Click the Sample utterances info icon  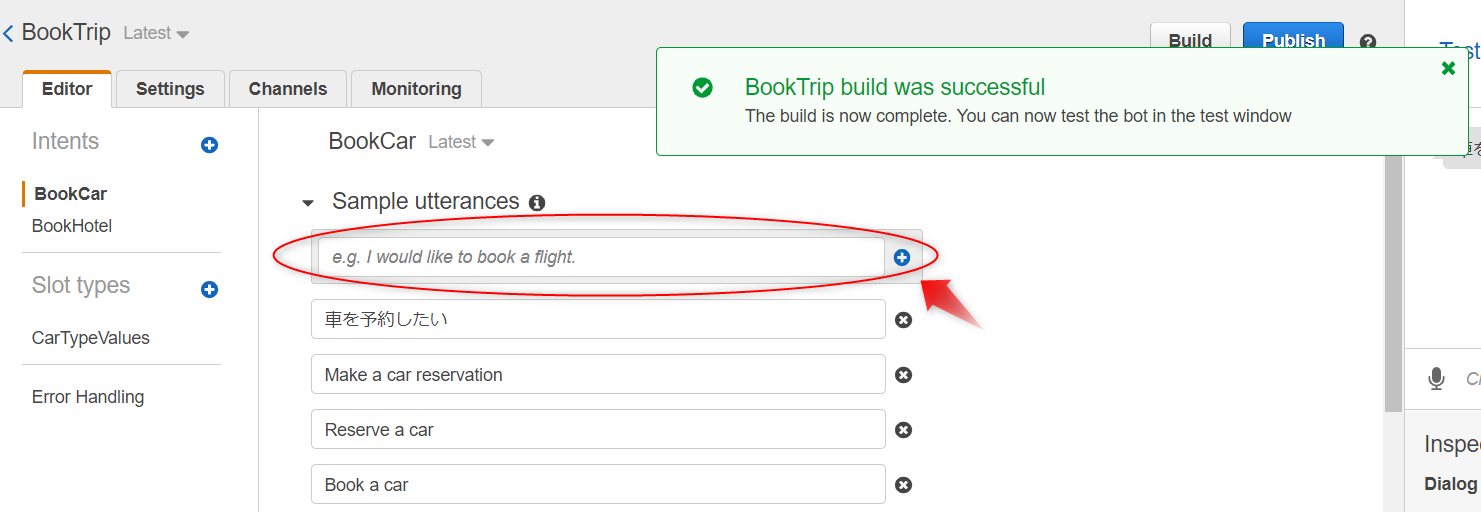[537, 203]
